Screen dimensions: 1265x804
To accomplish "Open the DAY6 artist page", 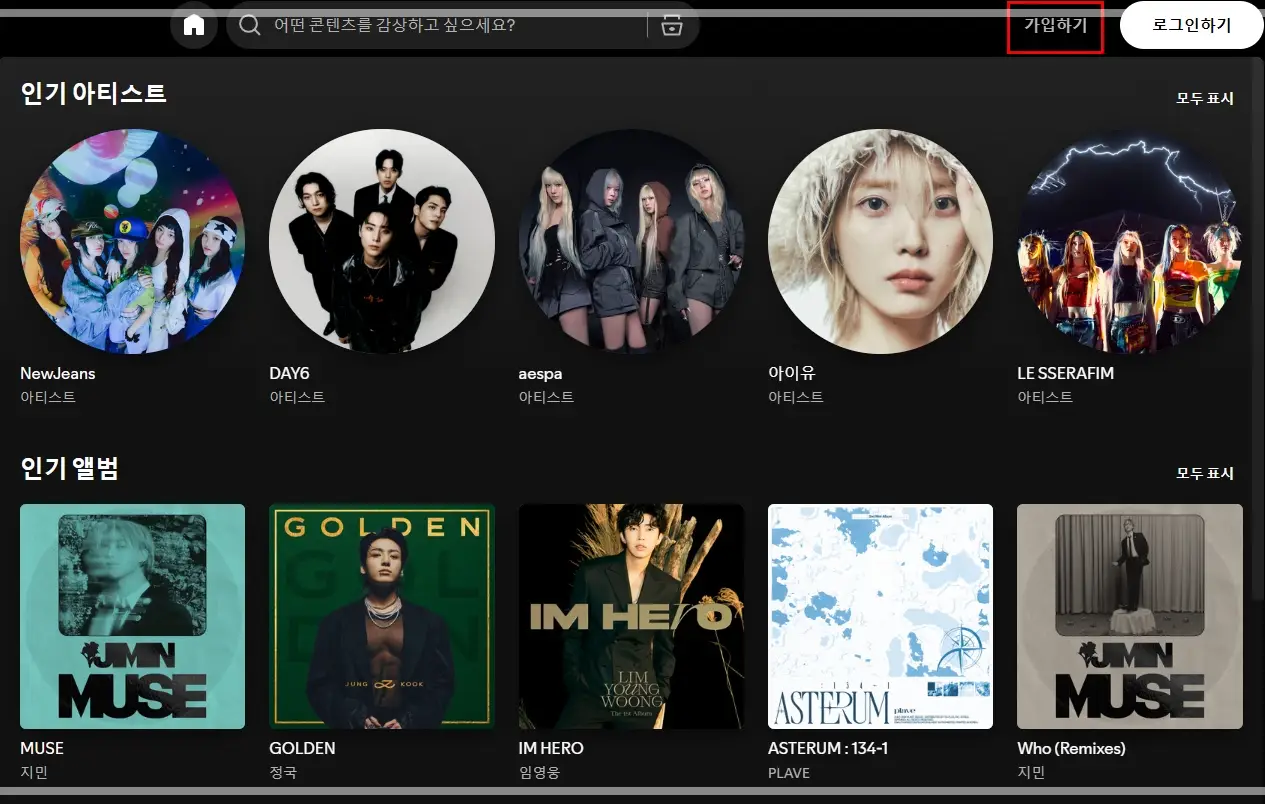I will click(381, 242).
